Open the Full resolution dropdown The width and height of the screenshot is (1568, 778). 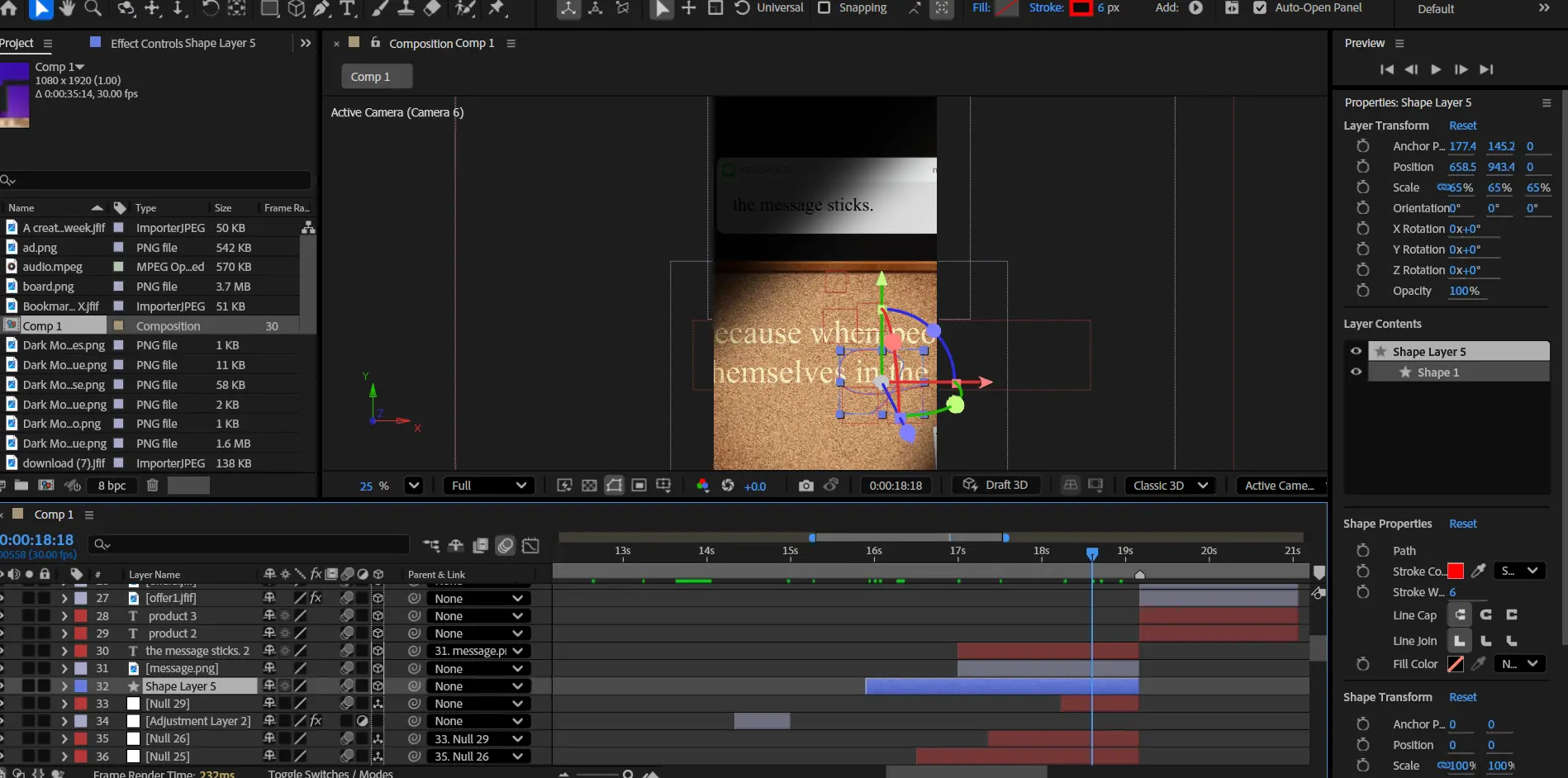click(489, 486)
